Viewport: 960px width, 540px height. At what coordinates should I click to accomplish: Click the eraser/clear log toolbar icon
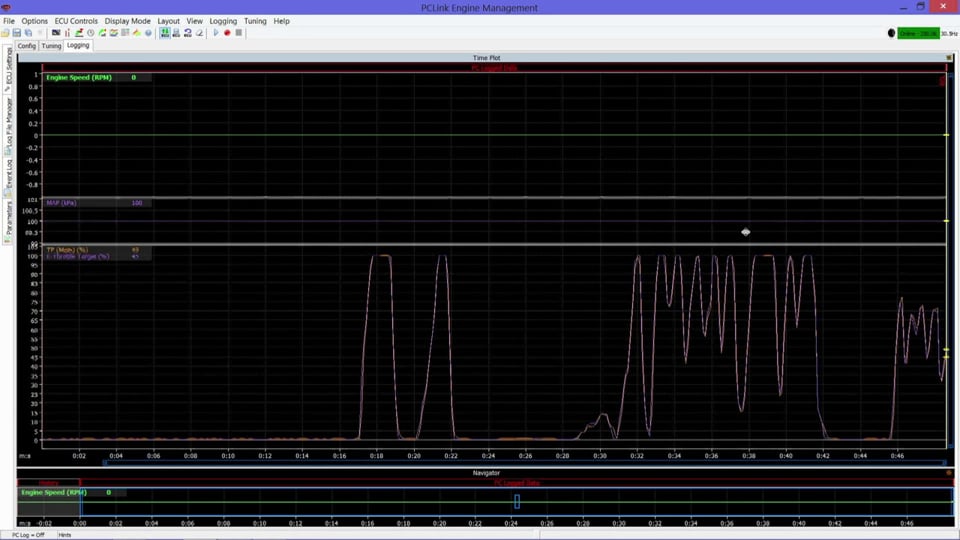200,33
